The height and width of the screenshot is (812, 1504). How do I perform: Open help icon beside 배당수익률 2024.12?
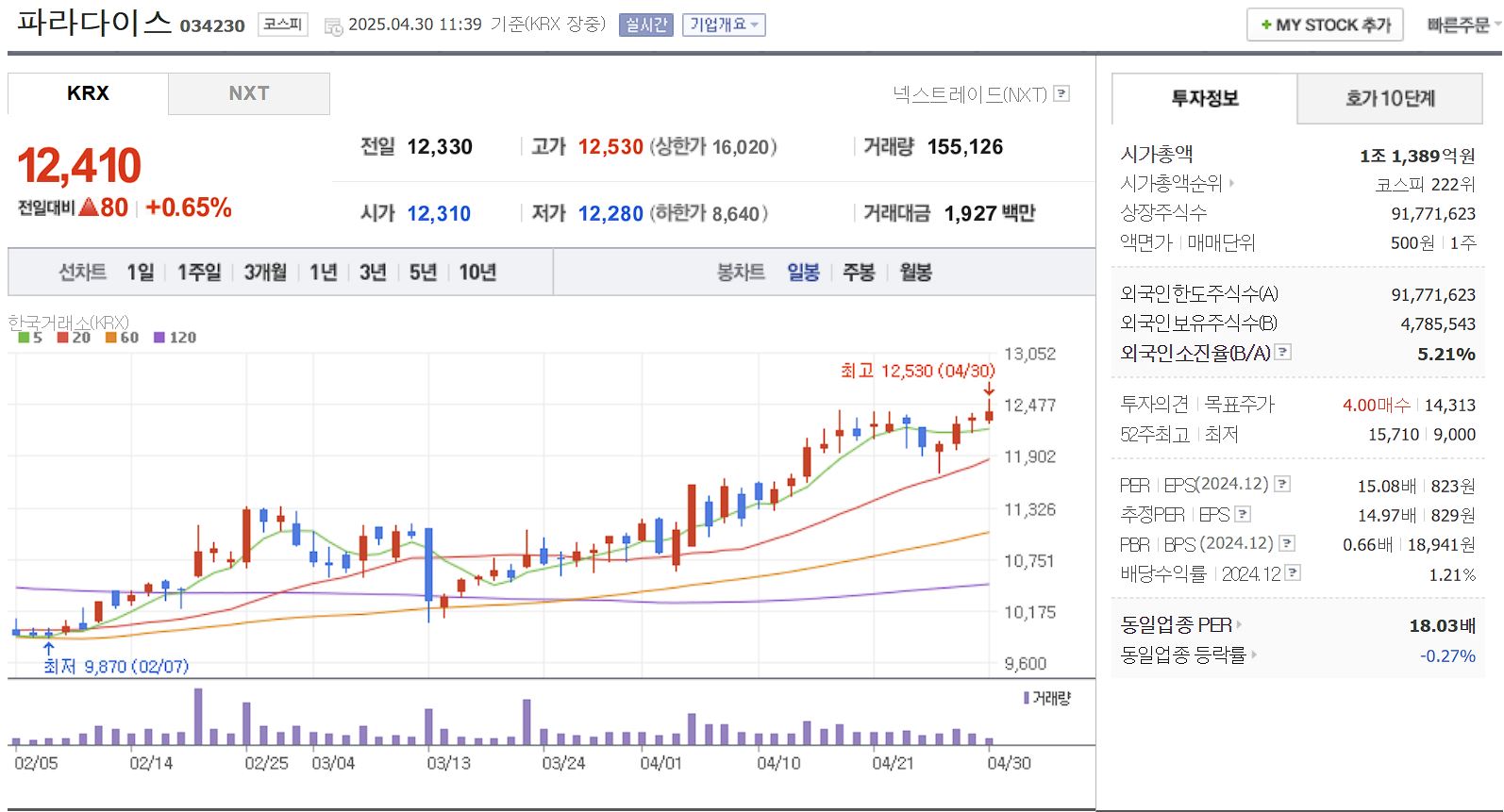pos(1293,572)
